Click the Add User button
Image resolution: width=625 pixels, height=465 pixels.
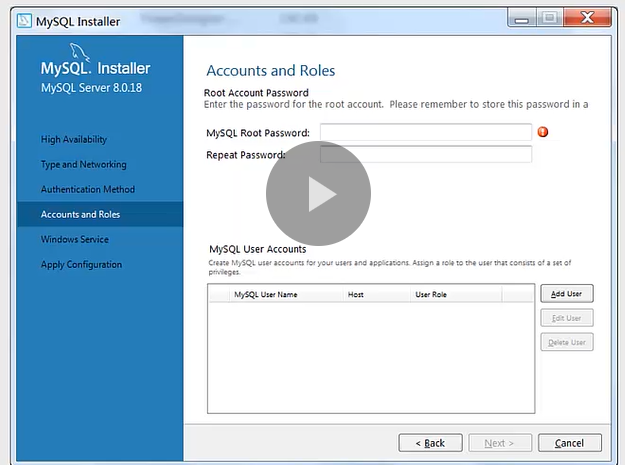tap(567, 294)
